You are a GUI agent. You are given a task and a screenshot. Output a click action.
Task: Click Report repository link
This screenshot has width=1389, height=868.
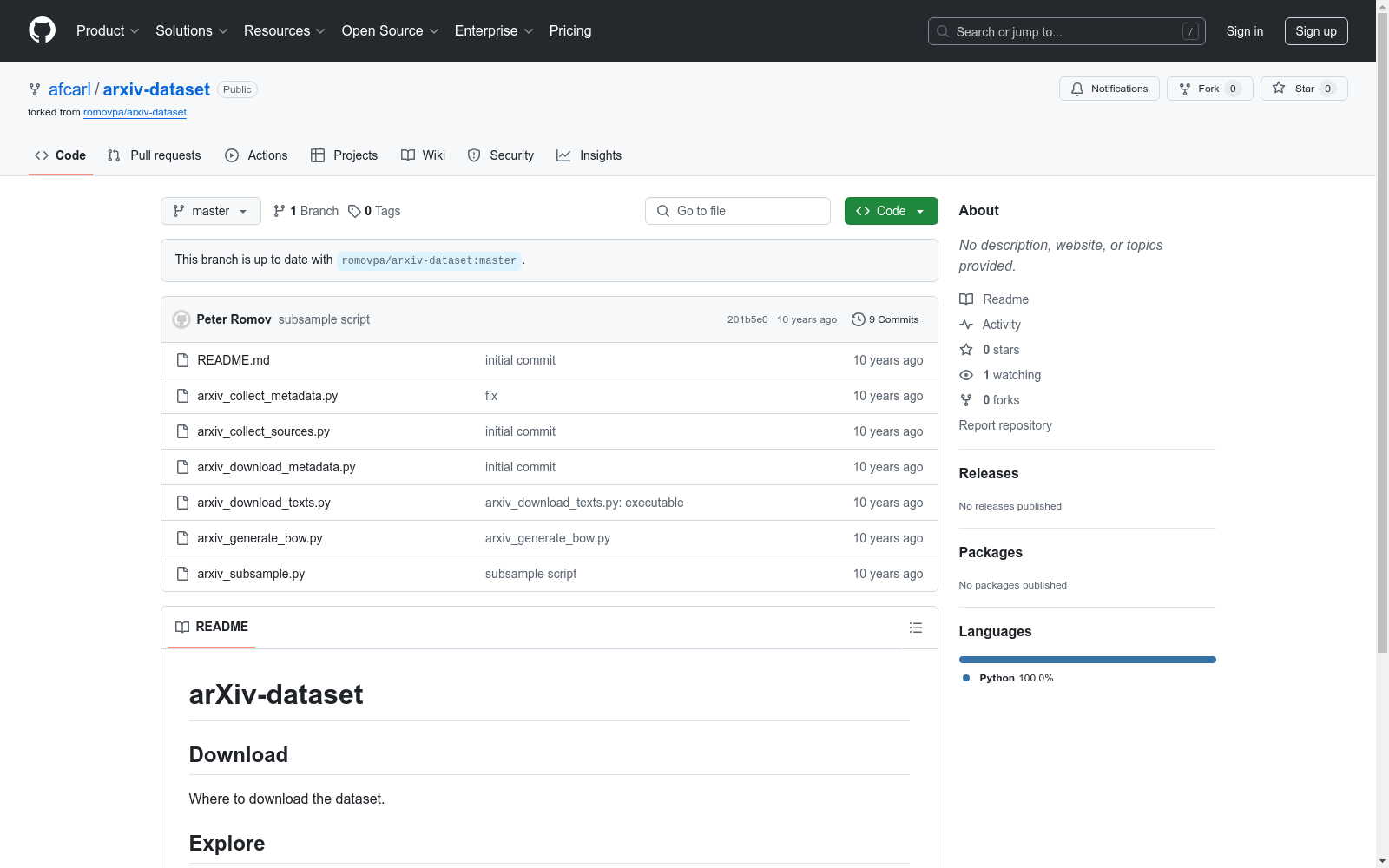[1005, 425]
